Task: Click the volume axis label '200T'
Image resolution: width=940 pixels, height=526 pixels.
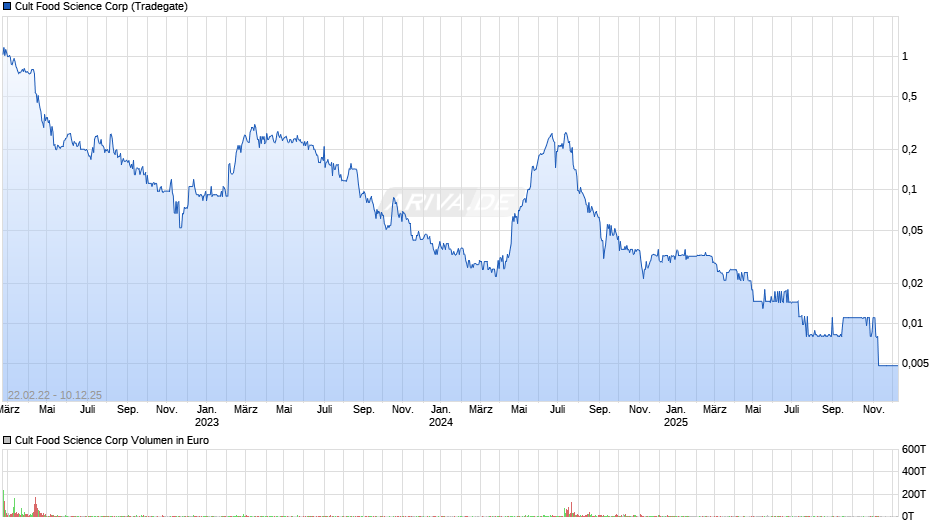Action: 914,494
